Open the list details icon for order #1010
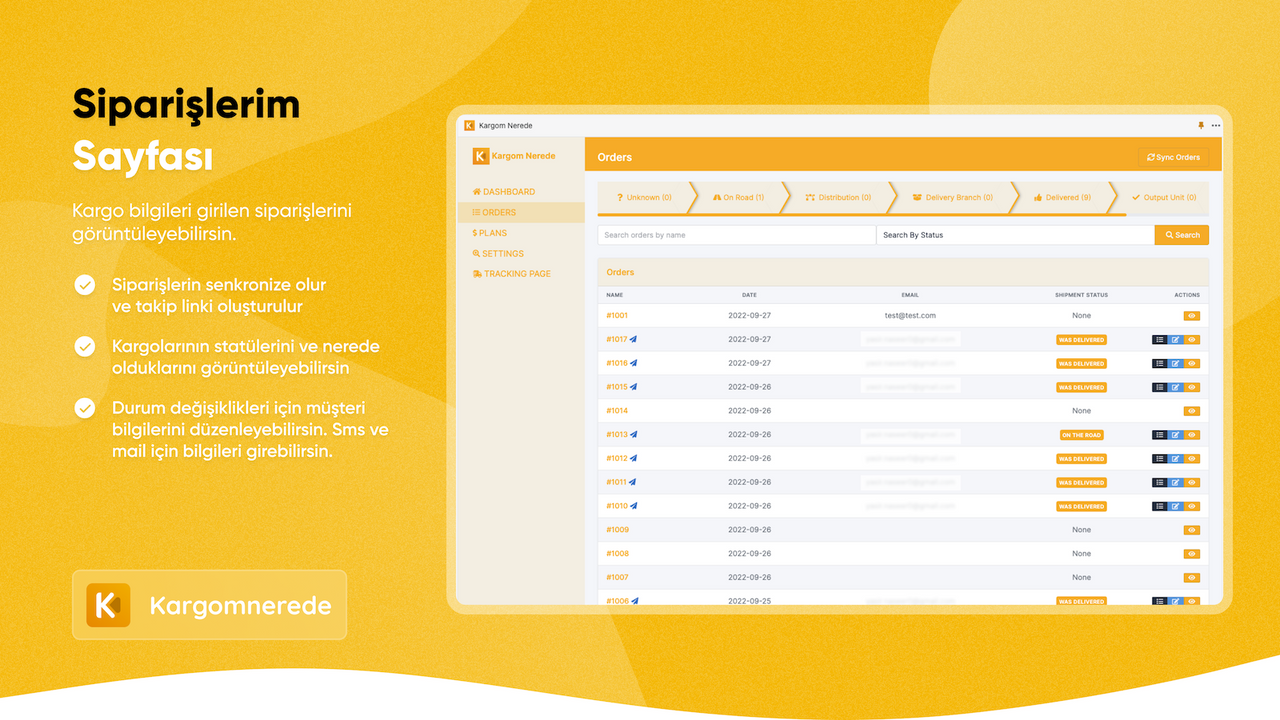This screenshot has height=720, width=1280. 1160,506
